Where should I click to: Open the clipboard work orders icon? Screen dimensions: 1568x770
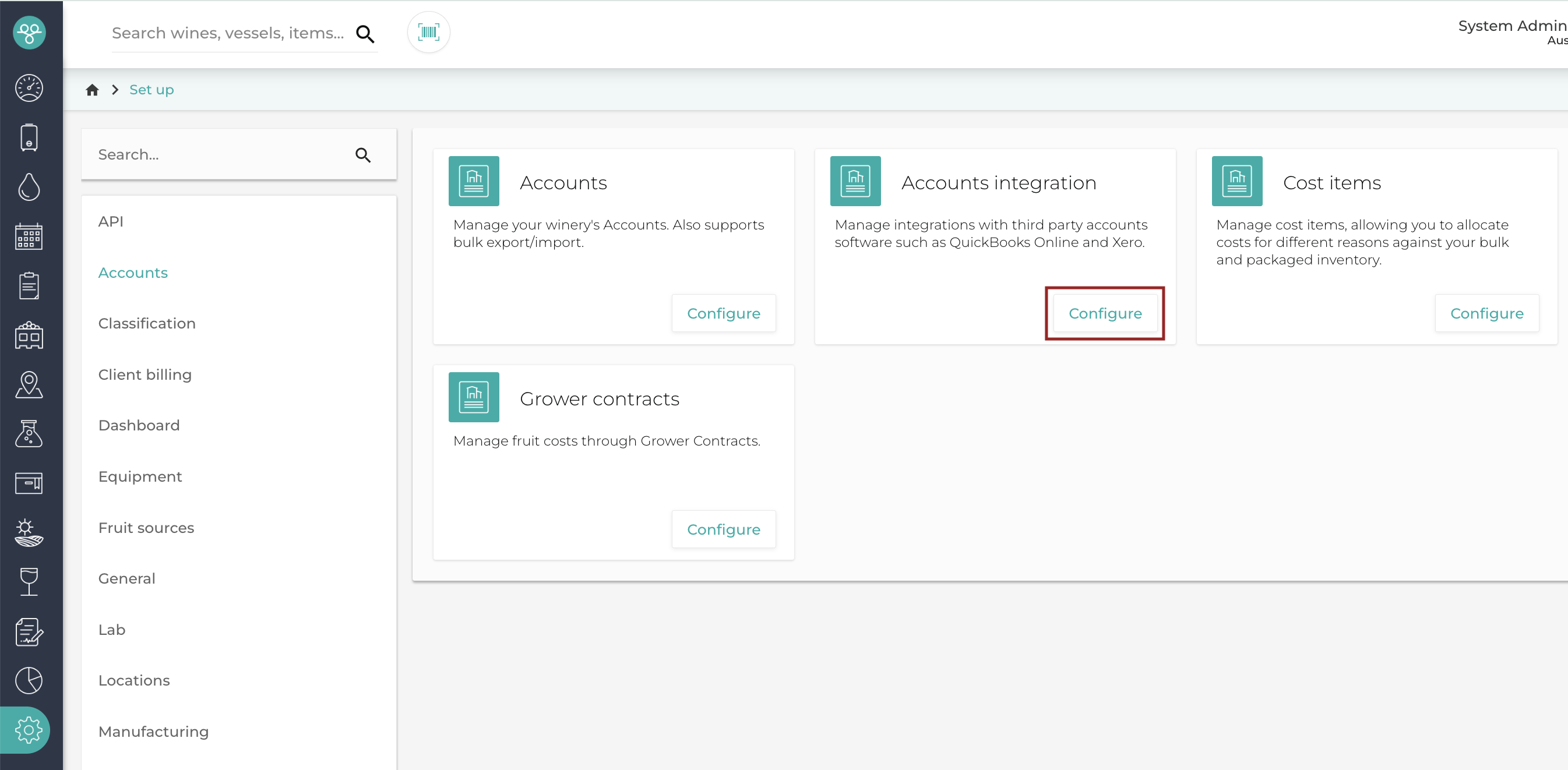(x=29, y=285)
